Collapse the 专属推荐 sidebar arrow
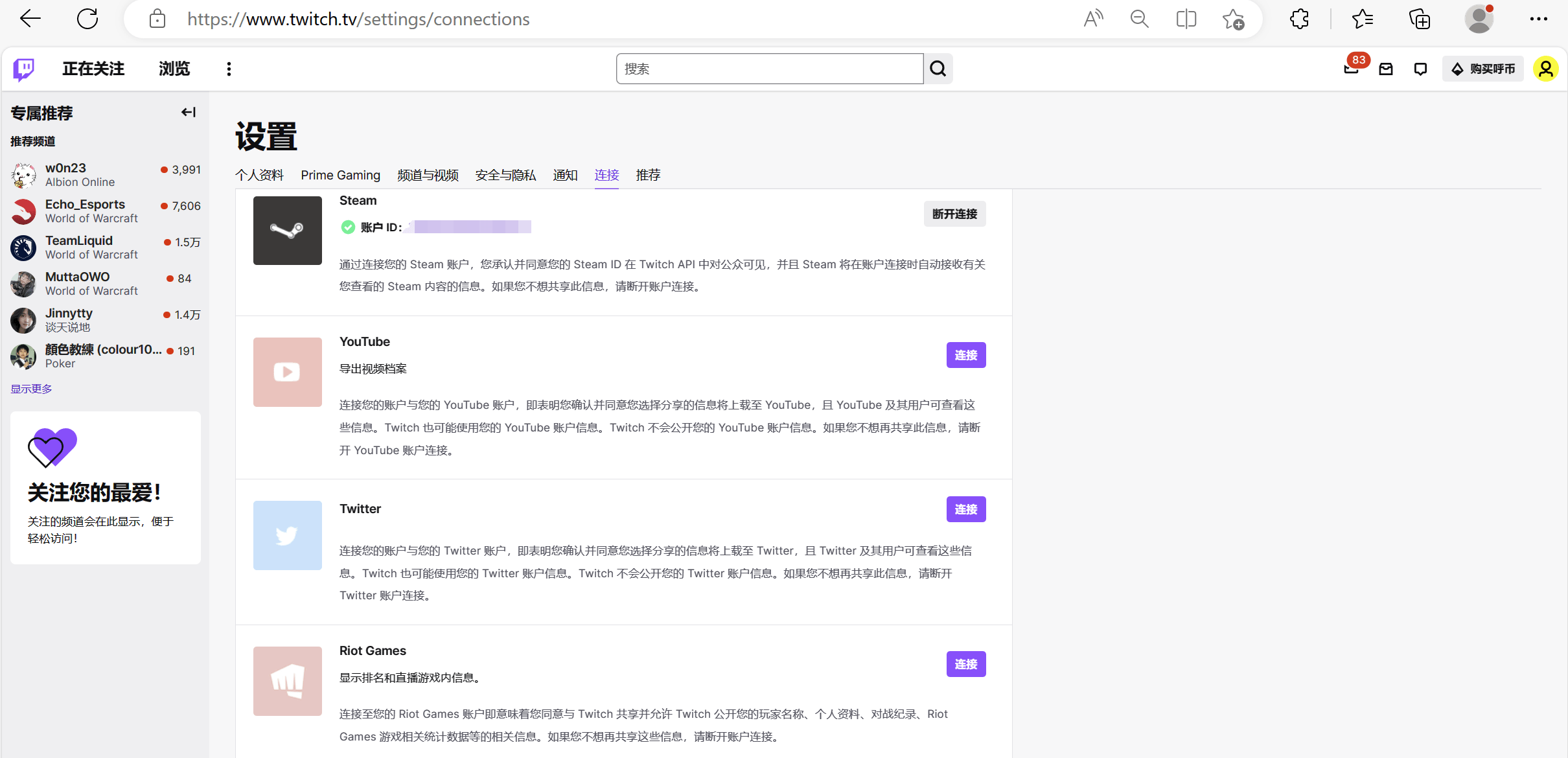 188,112
